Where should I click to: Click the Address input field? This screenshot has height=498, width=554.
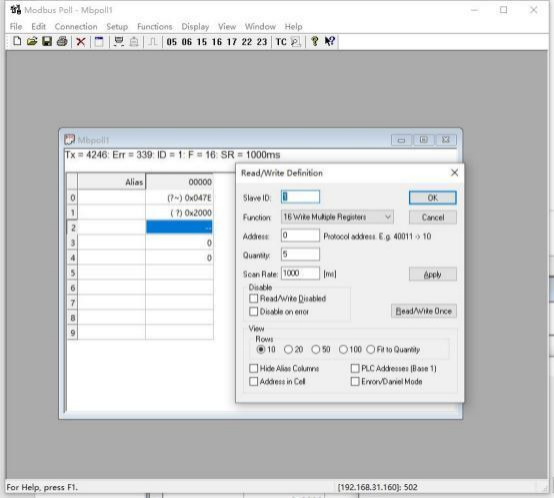pyautogui.click(x=300, y=235)
